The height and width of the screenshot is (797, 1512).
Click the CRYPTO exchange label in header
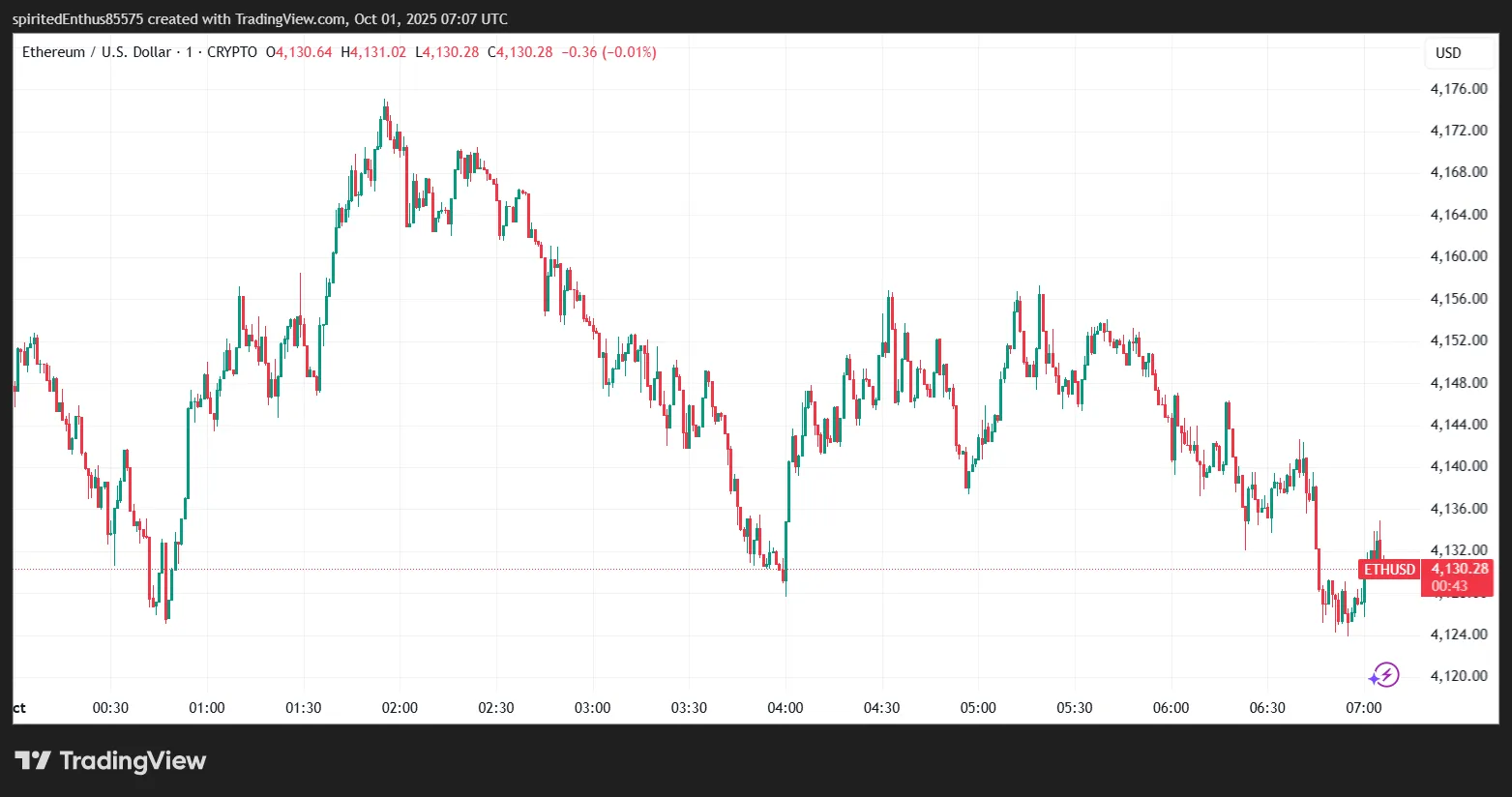[x=232, y=52]
